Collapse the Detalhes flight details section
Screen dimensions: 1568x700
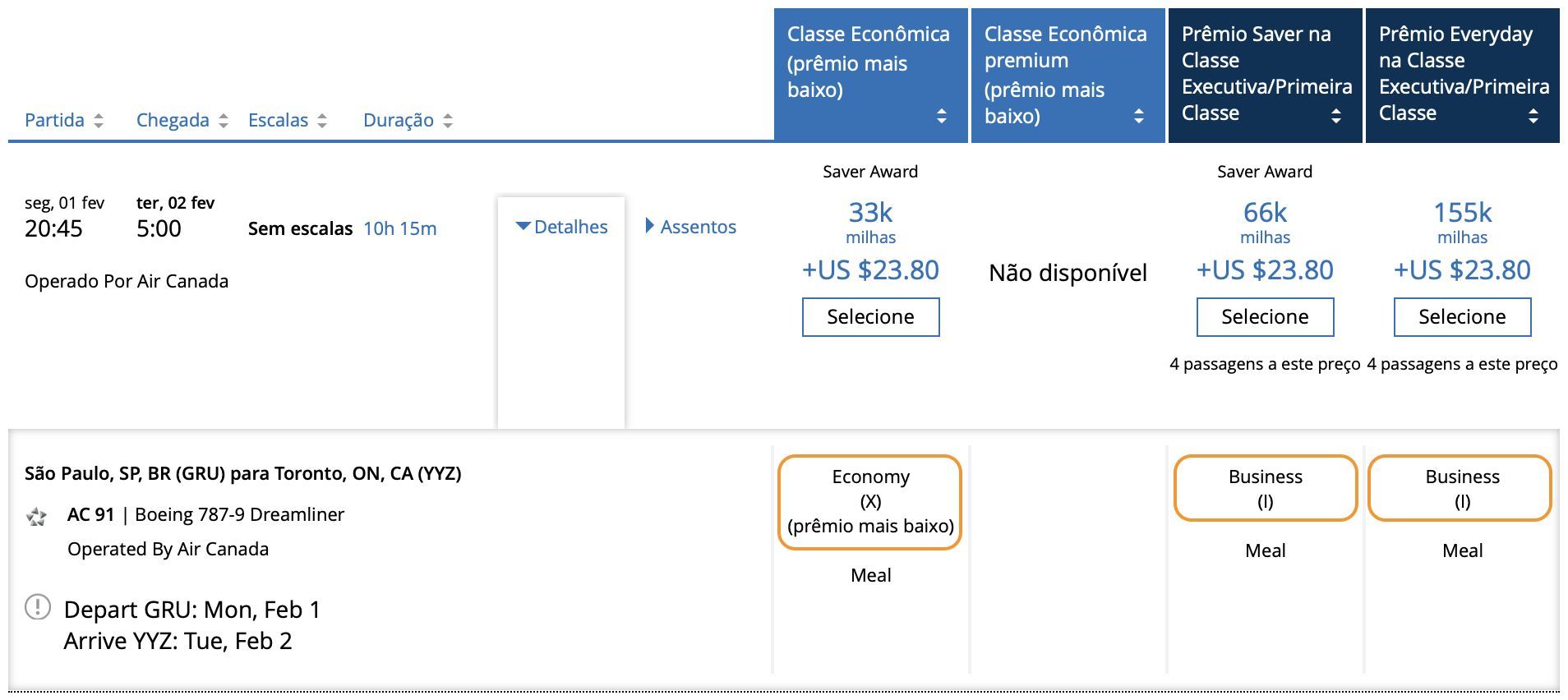tap(562, 227)
